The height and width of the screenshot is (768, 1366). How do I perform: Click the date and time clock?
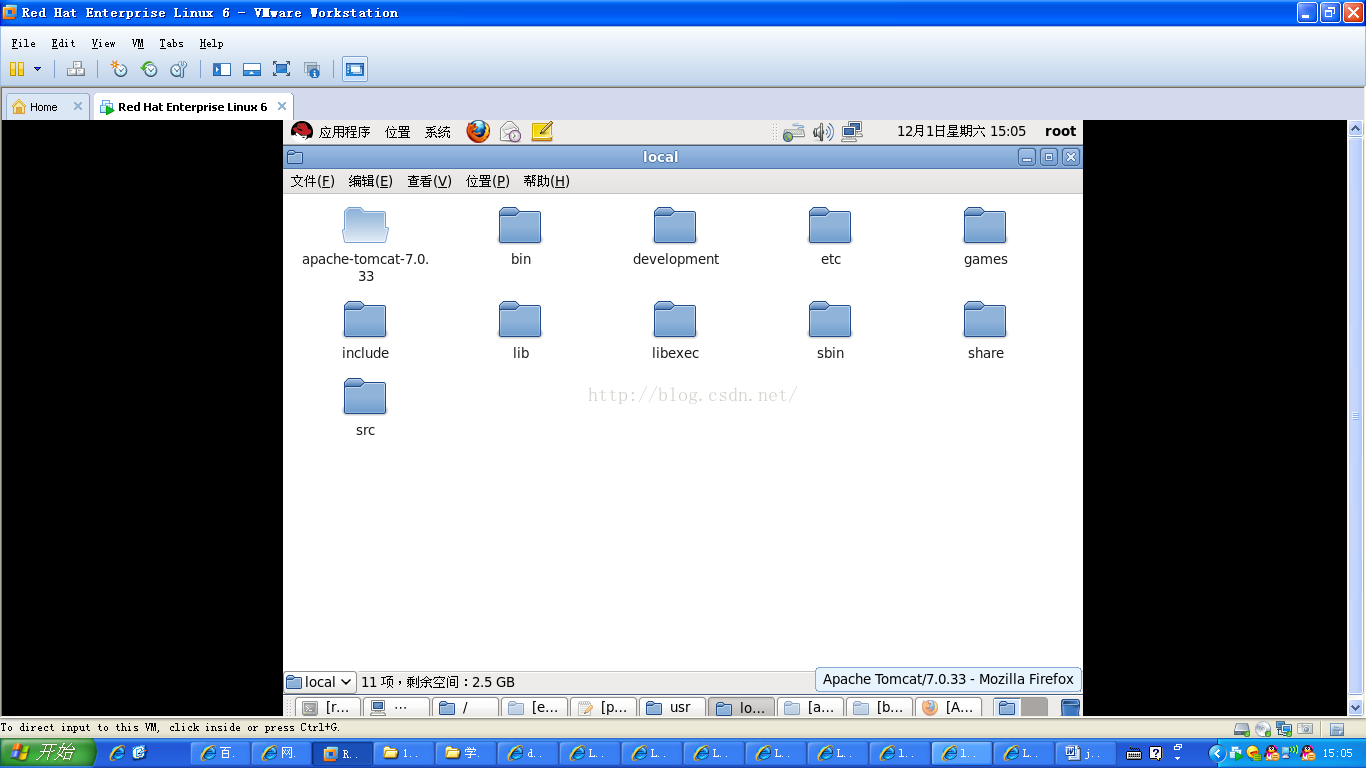click(961, 131)
